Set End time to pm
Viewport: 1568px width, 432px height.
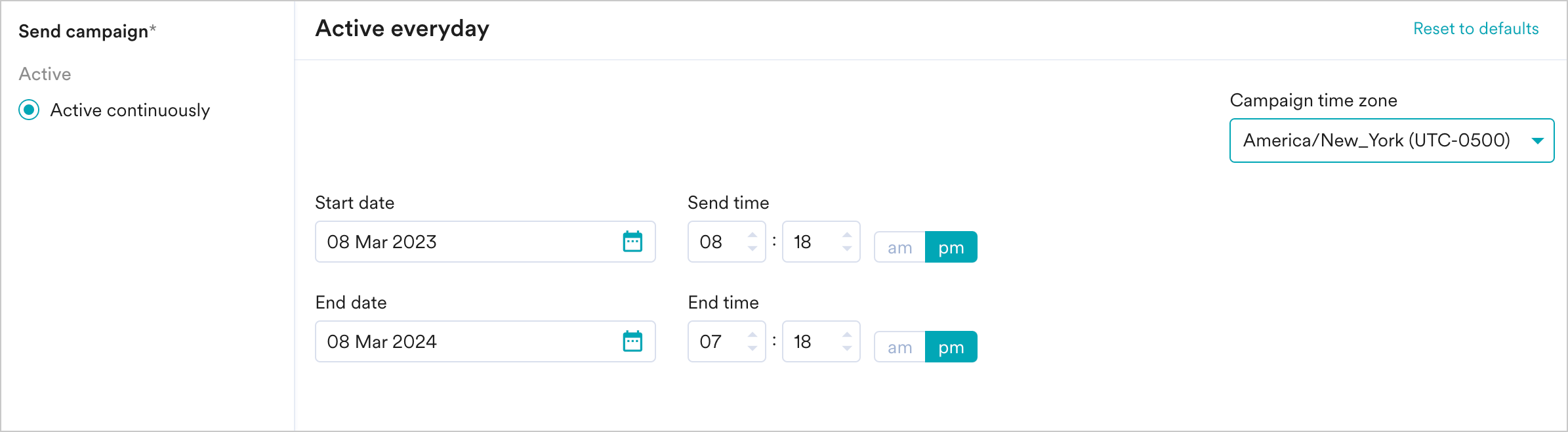pos(951,347)
